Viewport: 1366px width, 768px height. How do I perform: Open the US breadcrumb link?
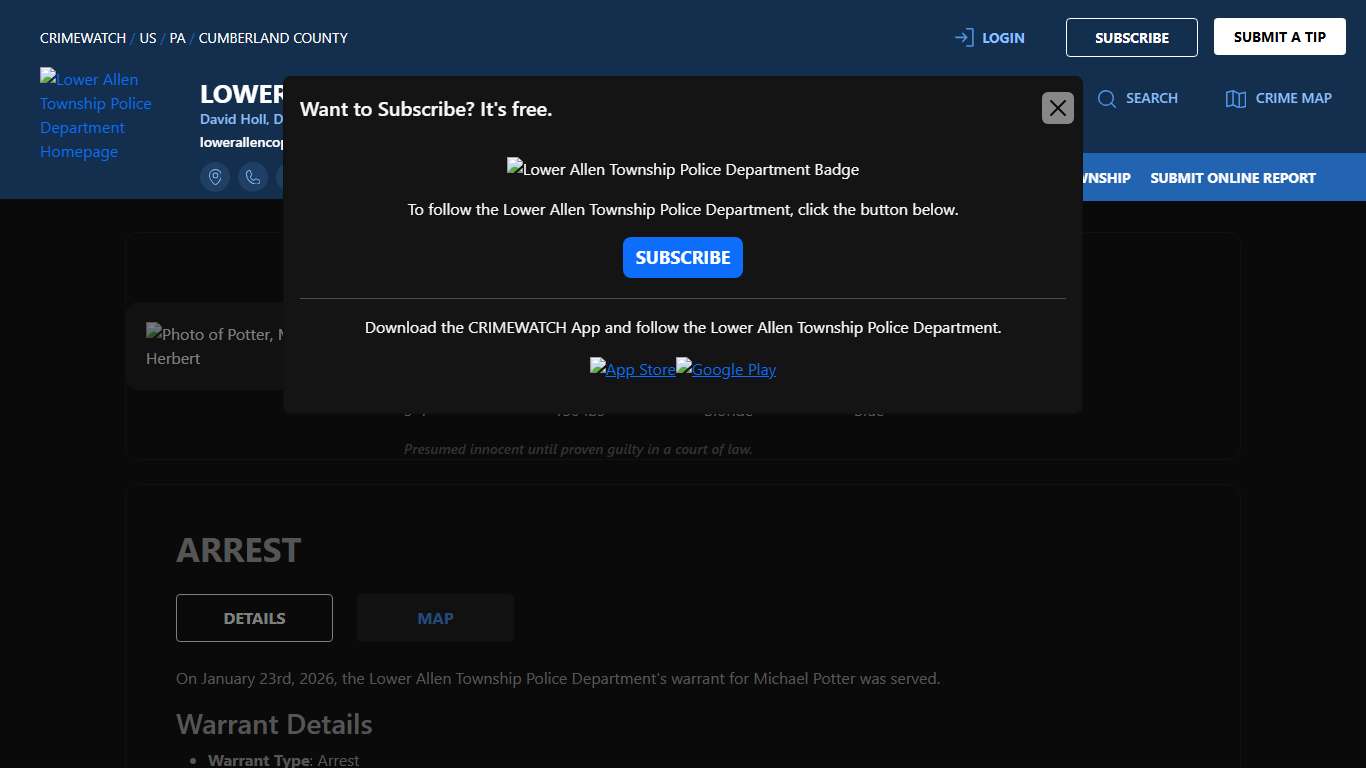[x=148, y=38]
